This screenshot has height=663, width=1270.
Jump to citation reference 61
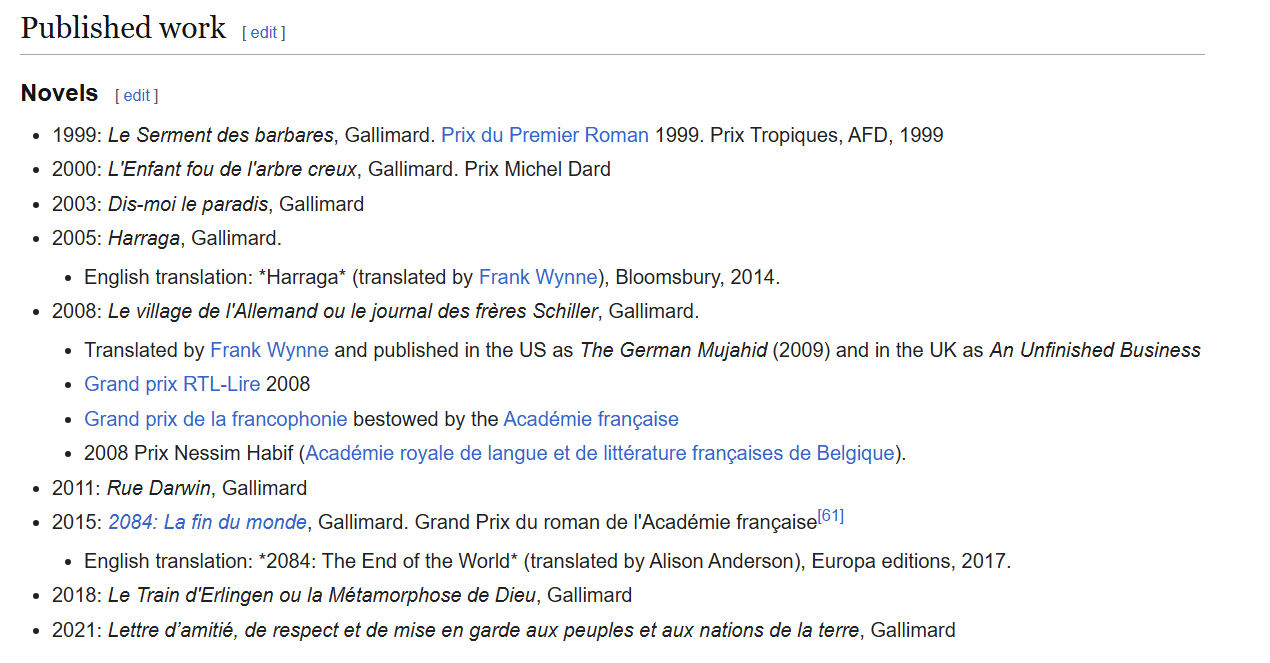(831, 516)
